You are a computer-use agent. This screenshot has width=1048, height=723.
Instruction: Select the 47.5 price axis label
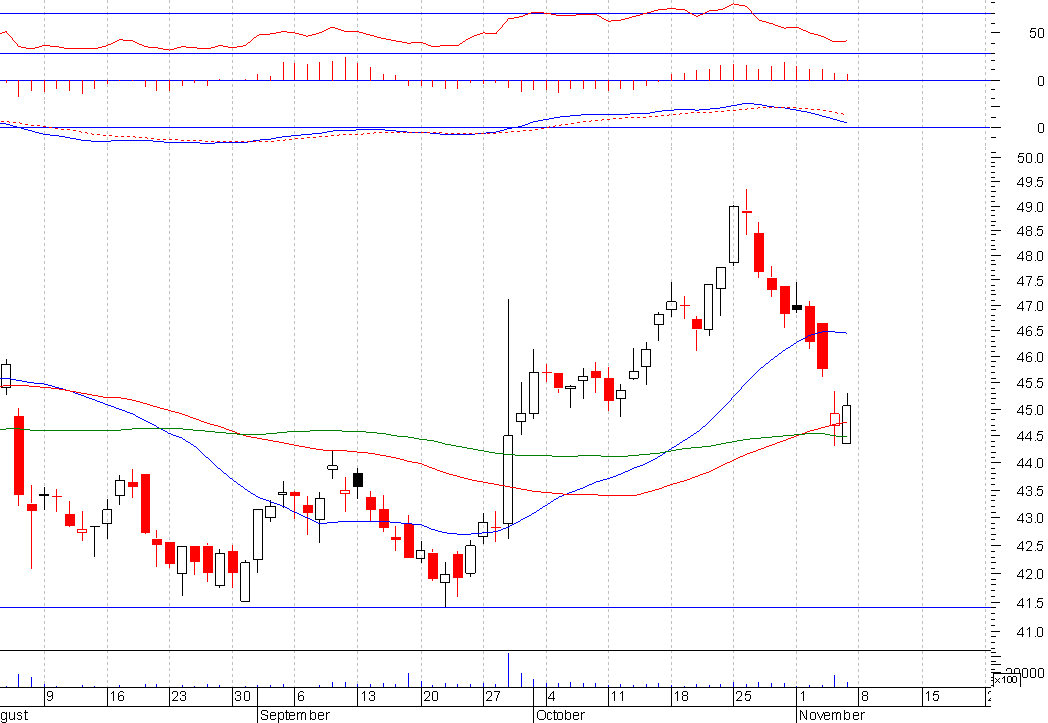coord(1030,281)
